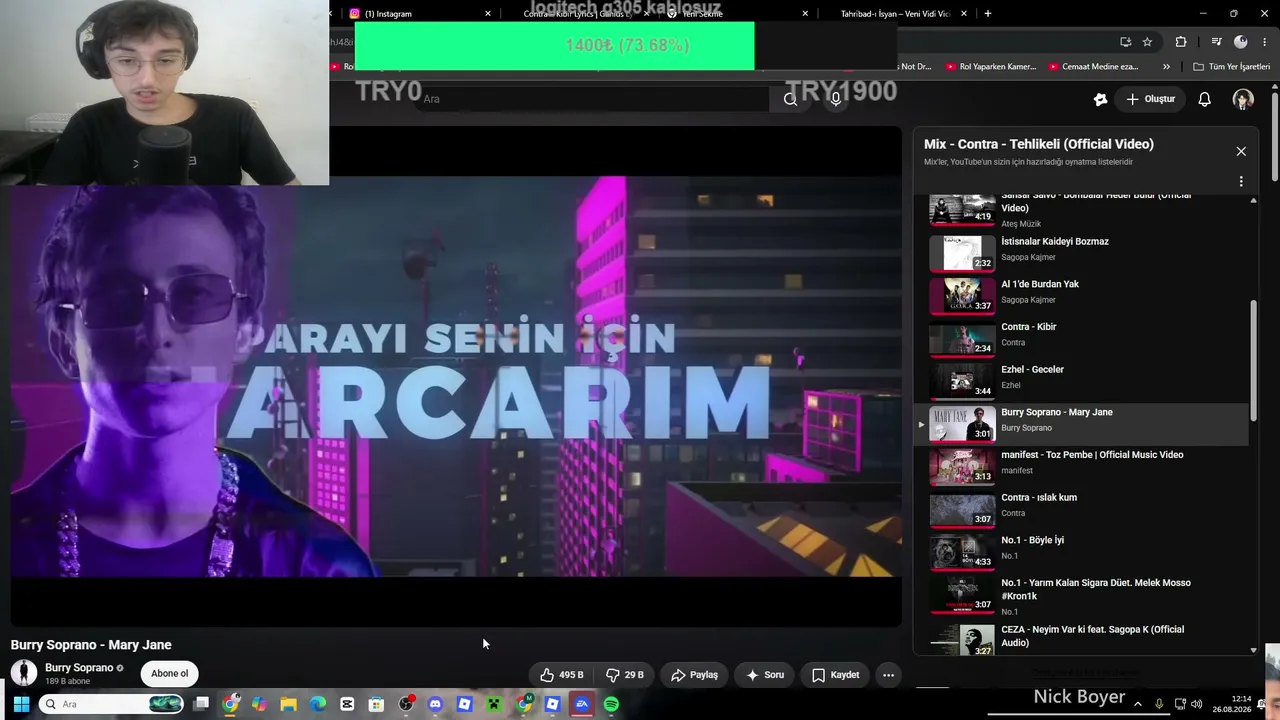The width and height of the screenshot is (1280, 720).
Task: Click the YouTube search input field
Action: 594,99
